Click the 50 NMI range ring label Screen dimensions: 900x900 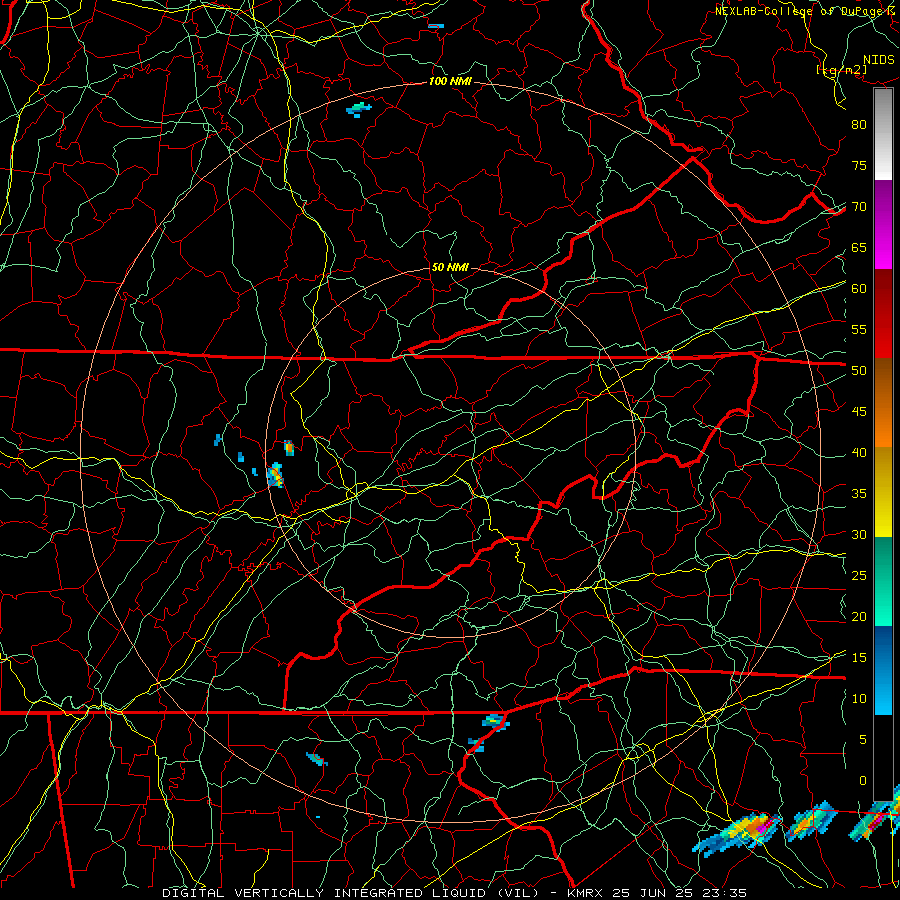(x=450, y=267)
